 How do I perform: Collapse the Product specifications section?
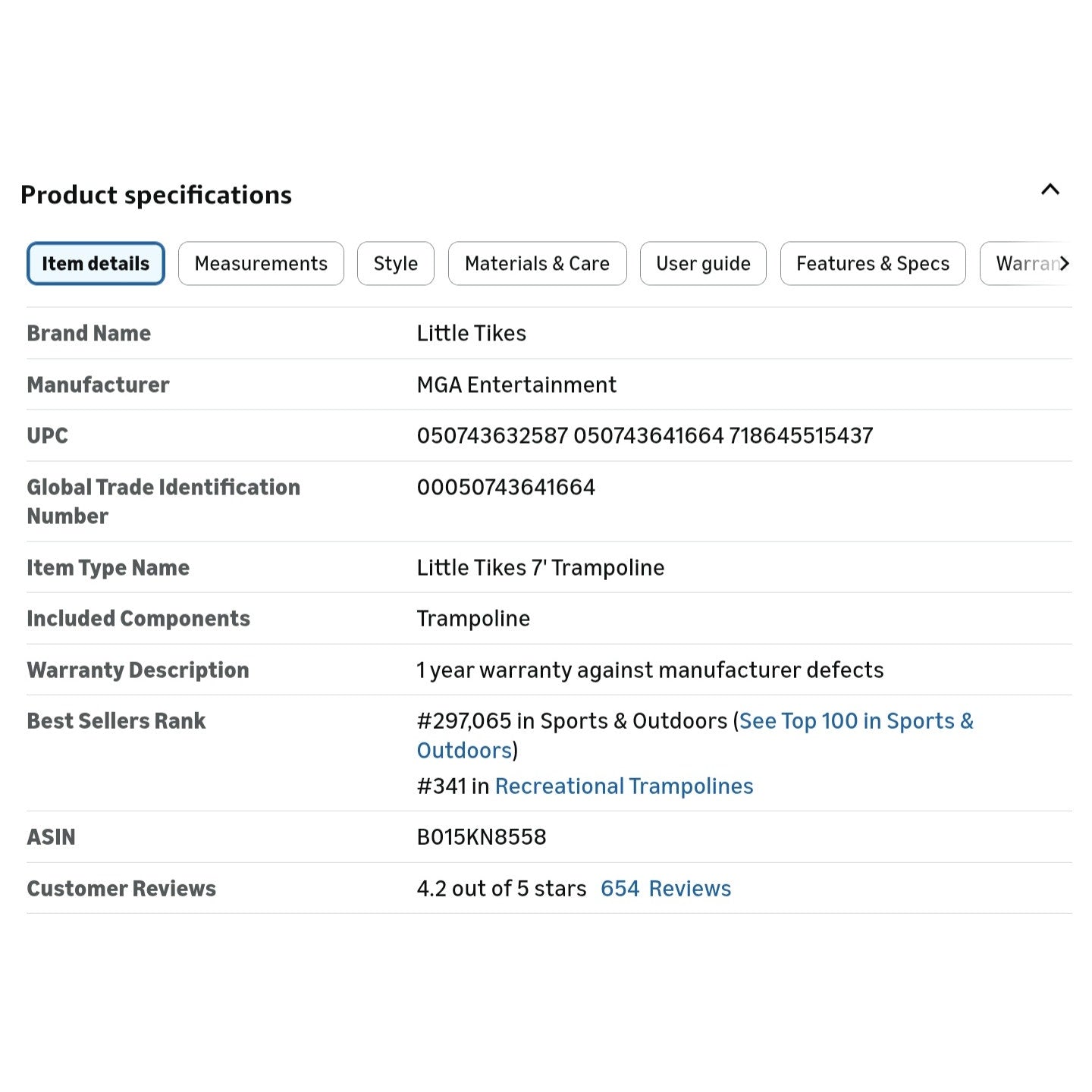click(x=1050, y=190)
